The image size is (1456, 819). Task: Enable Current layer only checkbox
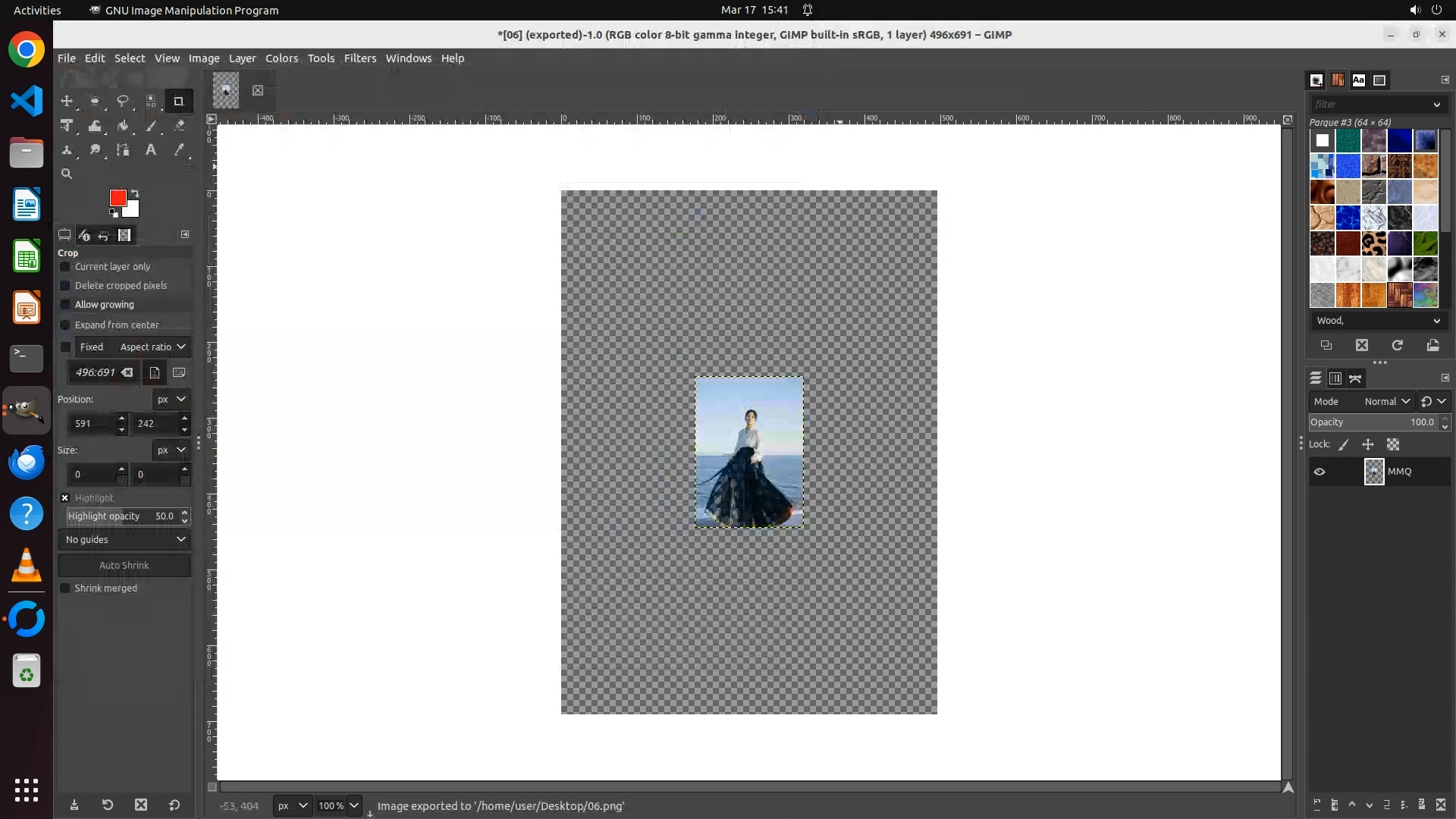(x=65, y=267)
